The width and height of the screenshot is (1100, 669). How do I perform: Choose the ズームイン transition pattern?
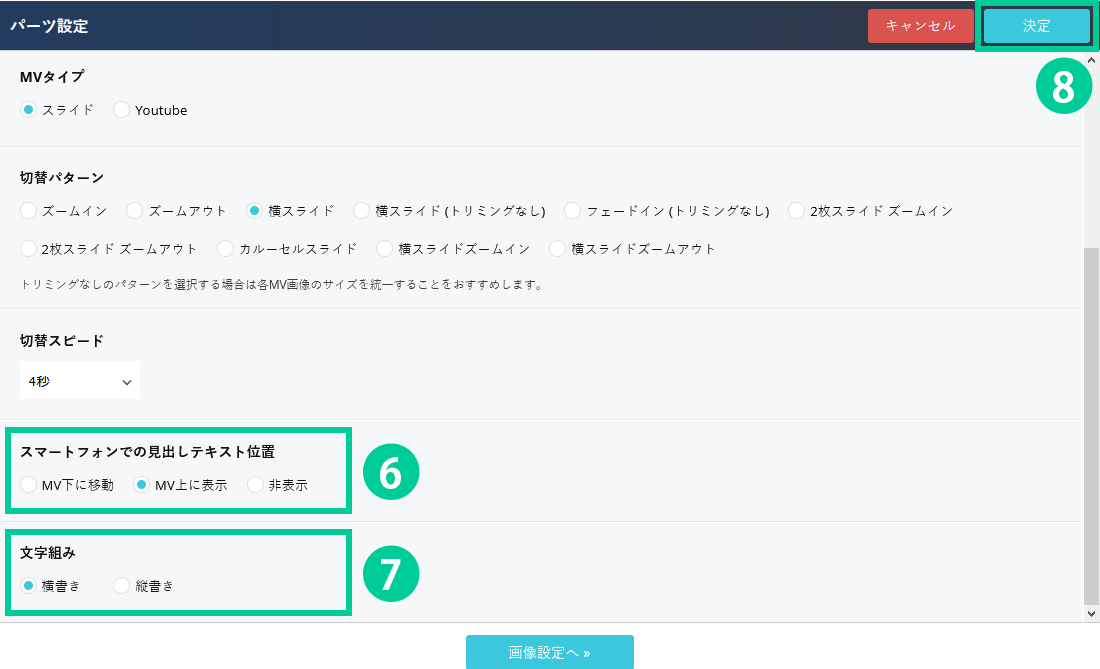pyautogui.click(x=29, y=211)
